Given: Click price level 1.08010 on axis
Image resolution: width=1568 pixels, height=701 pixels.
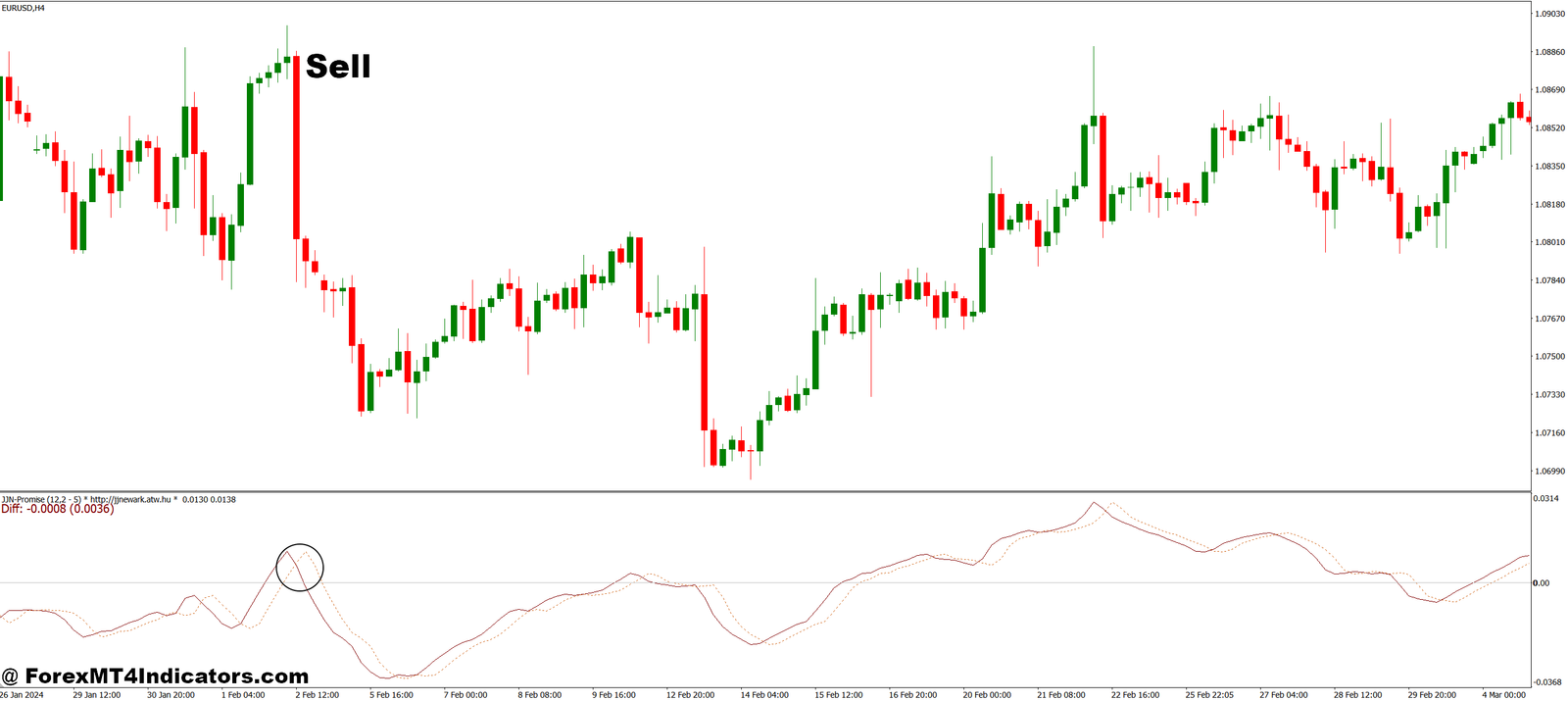Looking at the screenshot, I should point(1549,242).
